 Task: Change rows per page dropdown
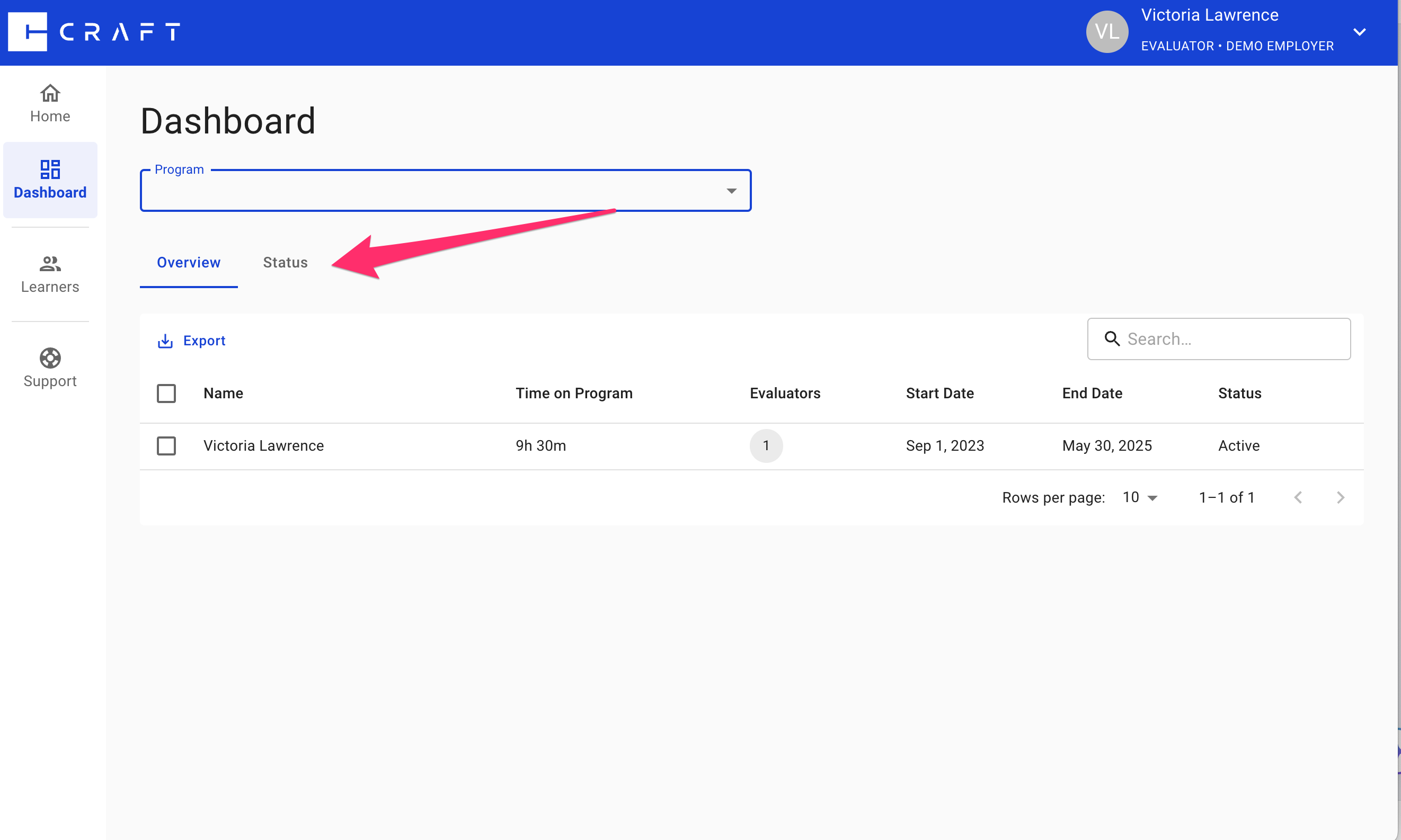1140,497
